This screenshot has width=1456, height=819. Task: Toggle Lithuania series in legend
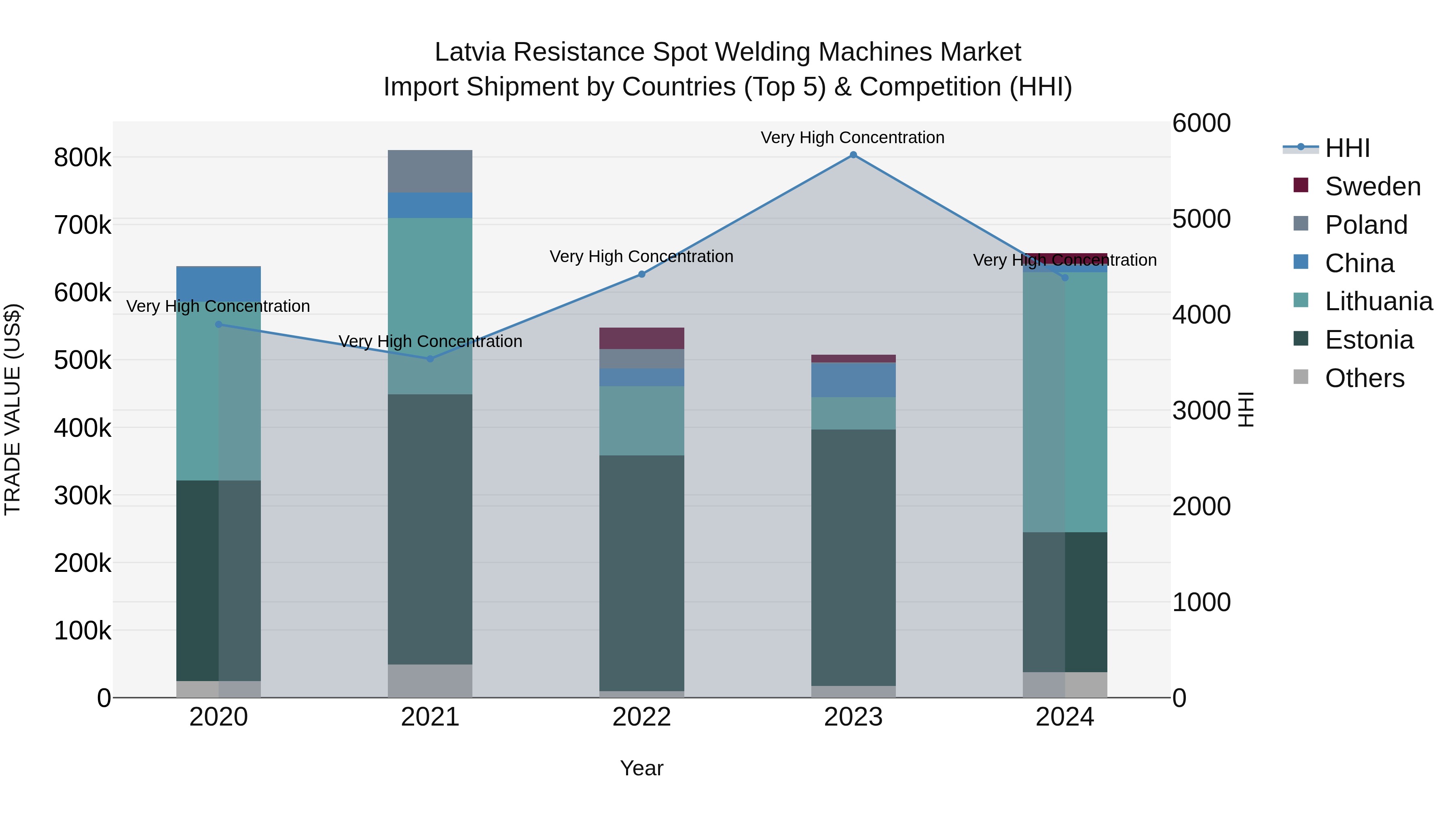(x=1363, y=301)
